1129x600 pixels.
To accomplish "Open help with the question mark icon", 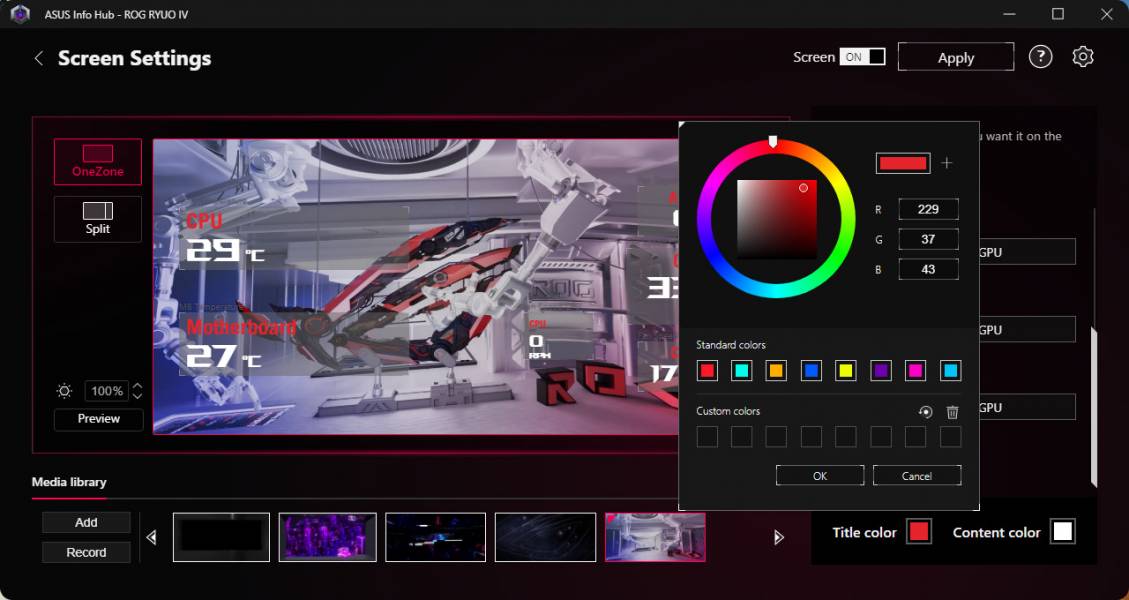I will pos(1040,57).
